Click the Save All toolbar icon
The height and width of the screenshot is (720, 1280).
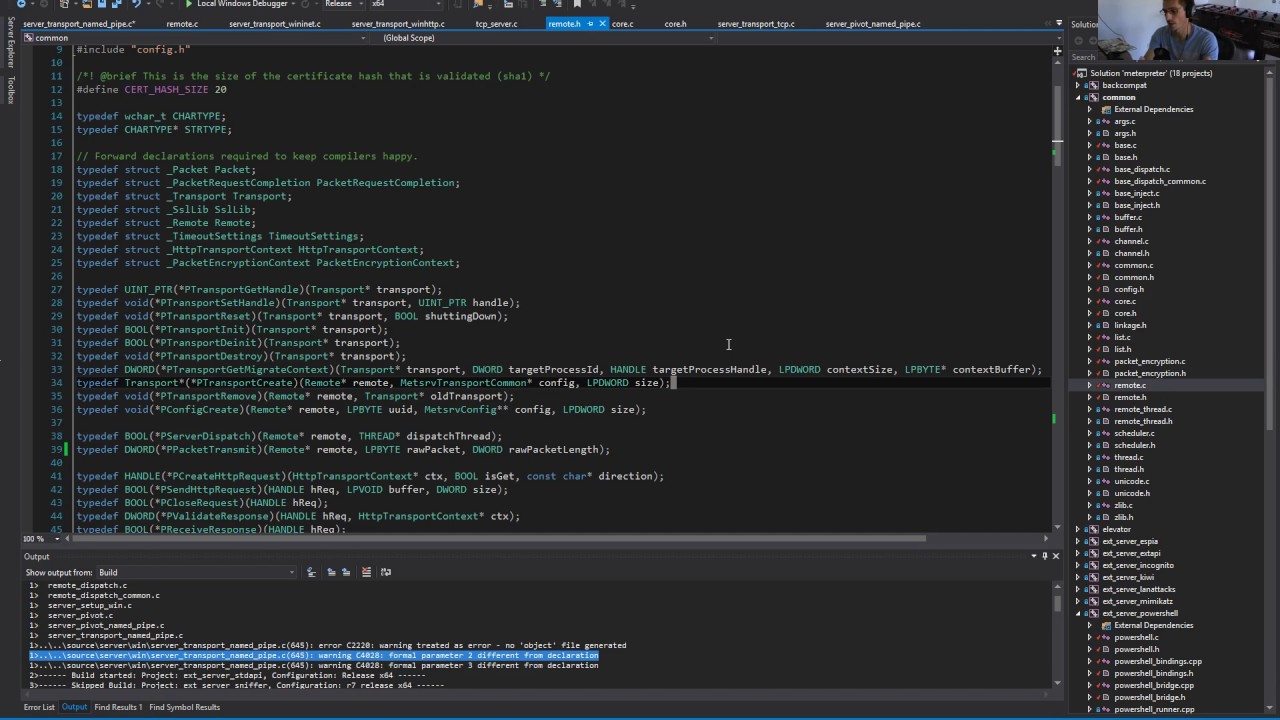pyautogui.click(x=115, y=4)
